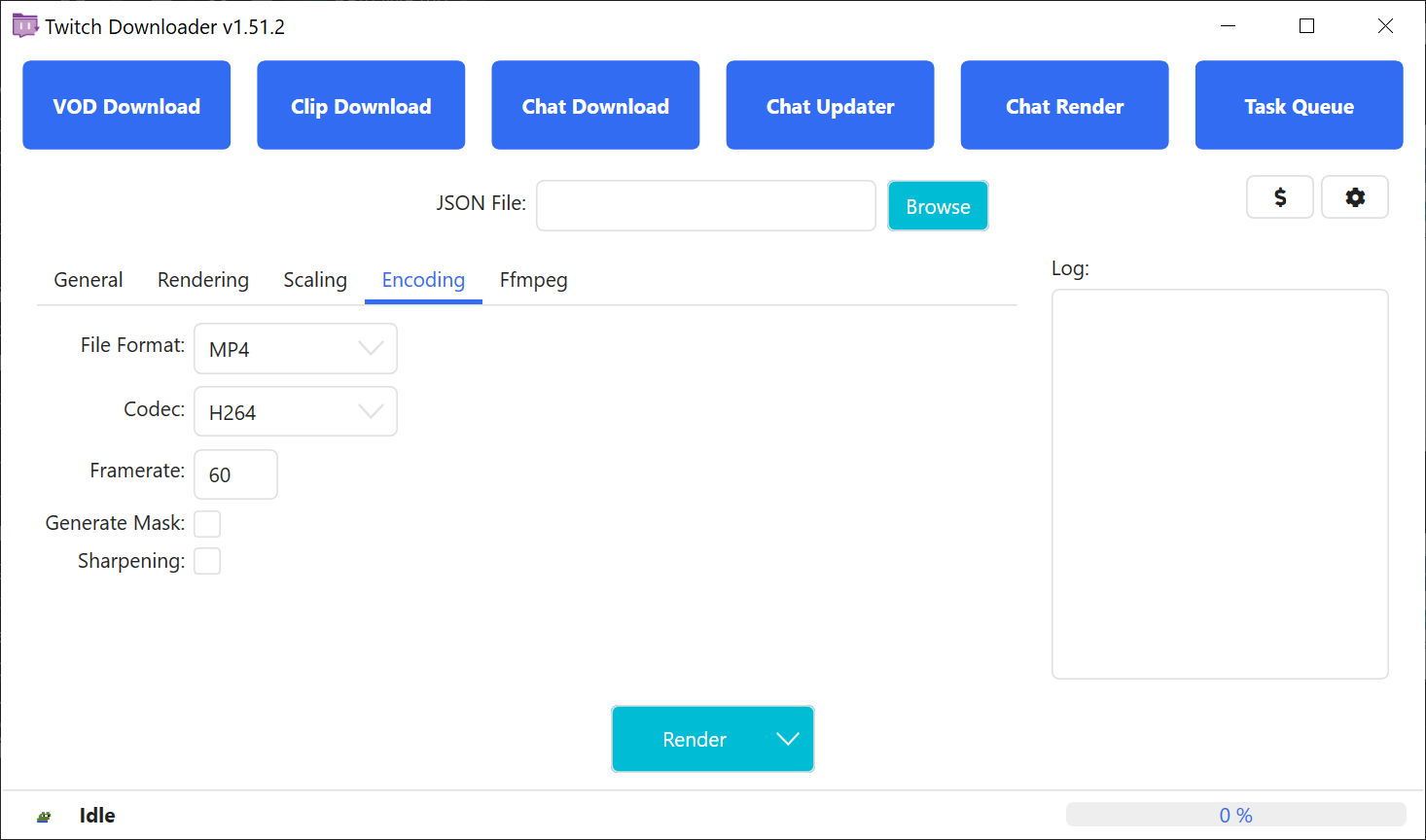Close the Twitch Downloader window
Viewport: 1426px width, 840px height.
point(1385,26)
